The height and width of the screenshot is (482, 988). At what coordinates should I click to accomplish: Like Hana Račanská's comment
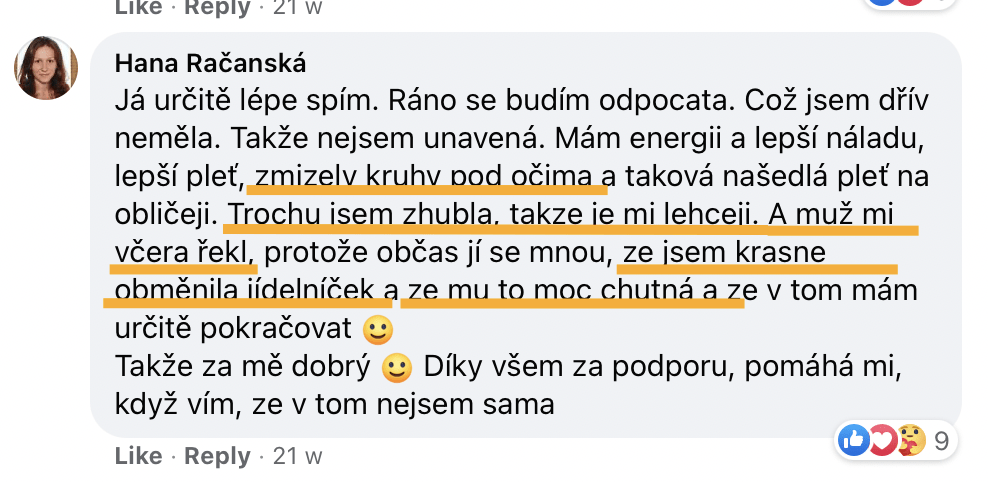pyautogui.click(x=139, y=457)
